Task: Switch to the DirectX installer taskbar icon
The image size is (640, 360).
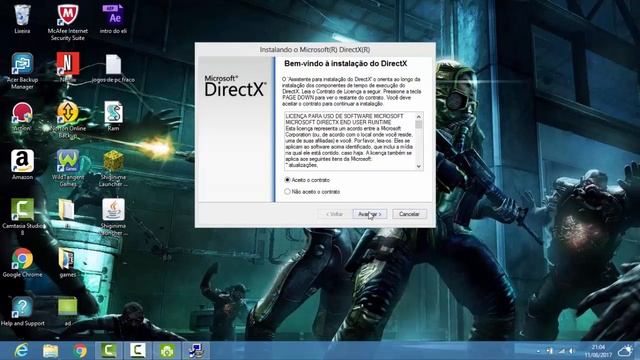Action: (196, 351)
